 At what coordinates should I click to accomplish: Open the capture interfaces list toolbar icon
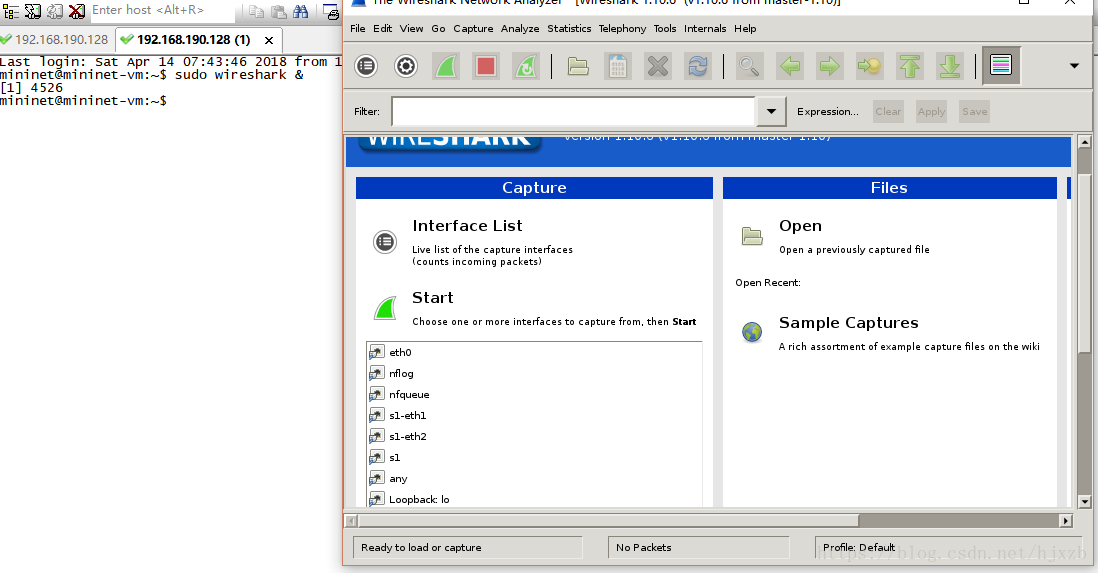coord(366,67)
